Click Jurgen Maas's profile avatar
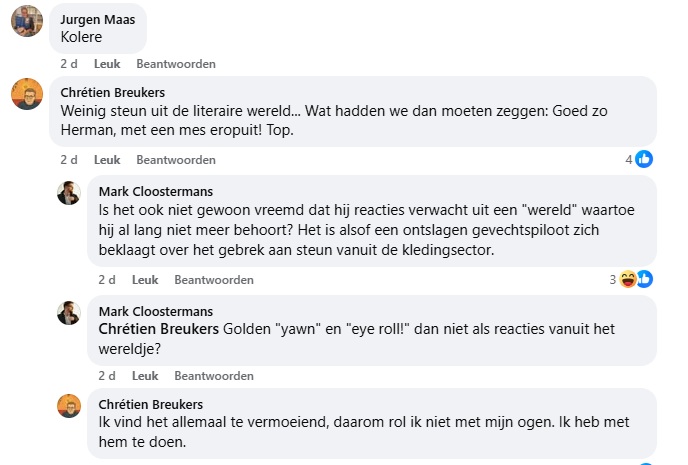Image resolution: width=688 pixels, height=465 pixels. [26, 20]
